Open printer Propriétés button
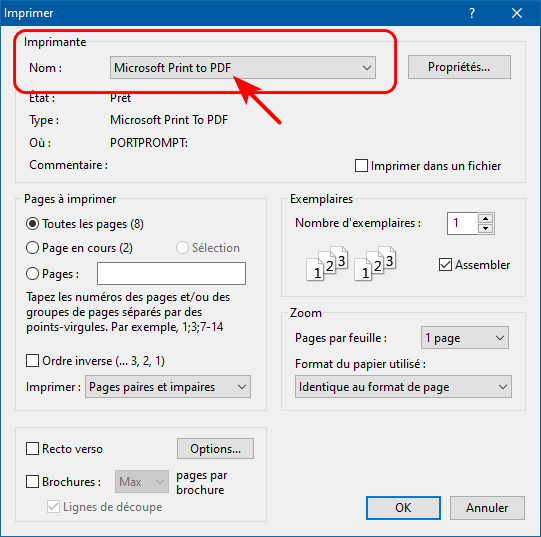The height and width of the screenshot is (537, 541). [x=459, y=67]
